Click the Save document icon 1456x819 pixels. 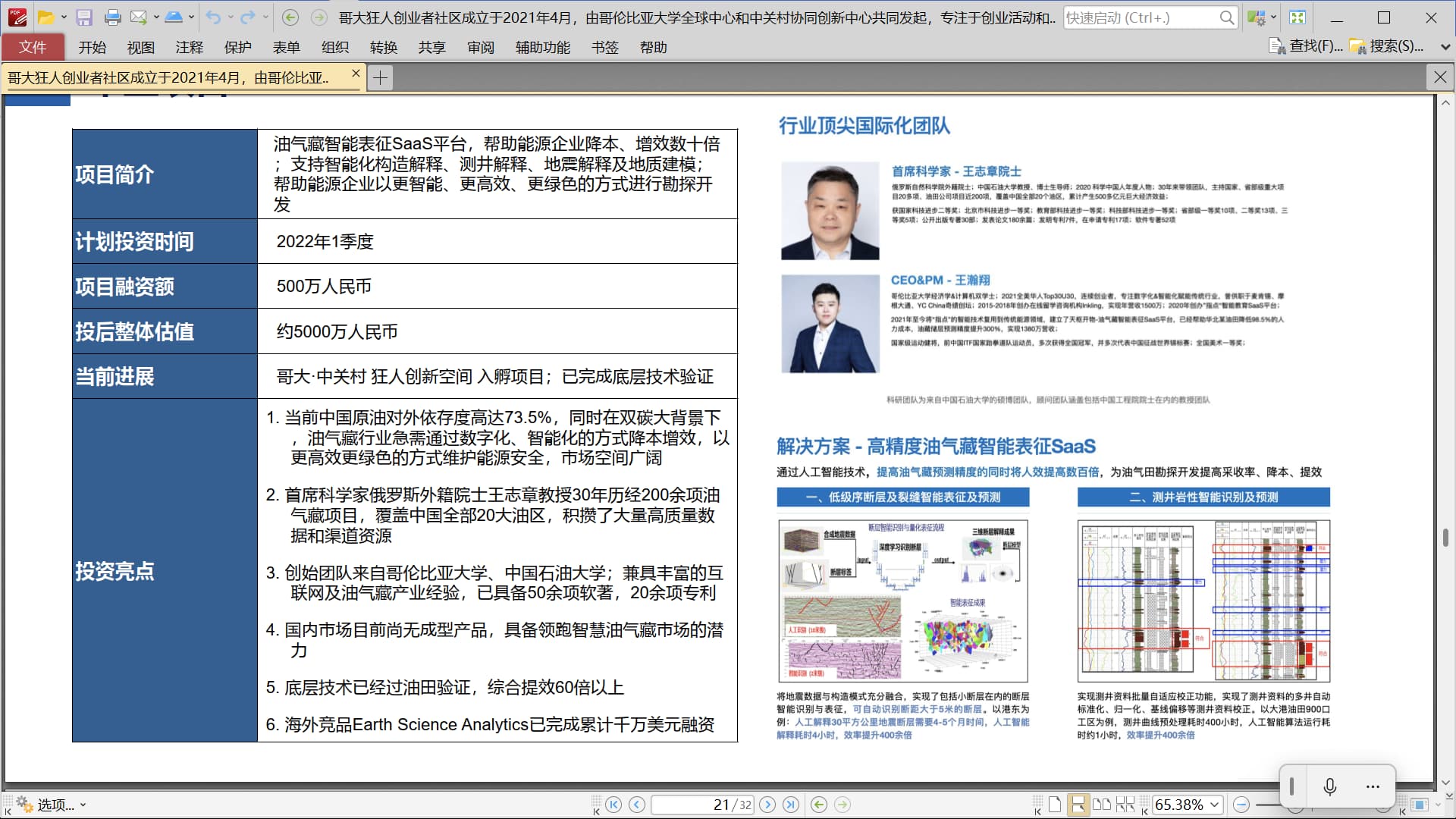pos(84,17)
